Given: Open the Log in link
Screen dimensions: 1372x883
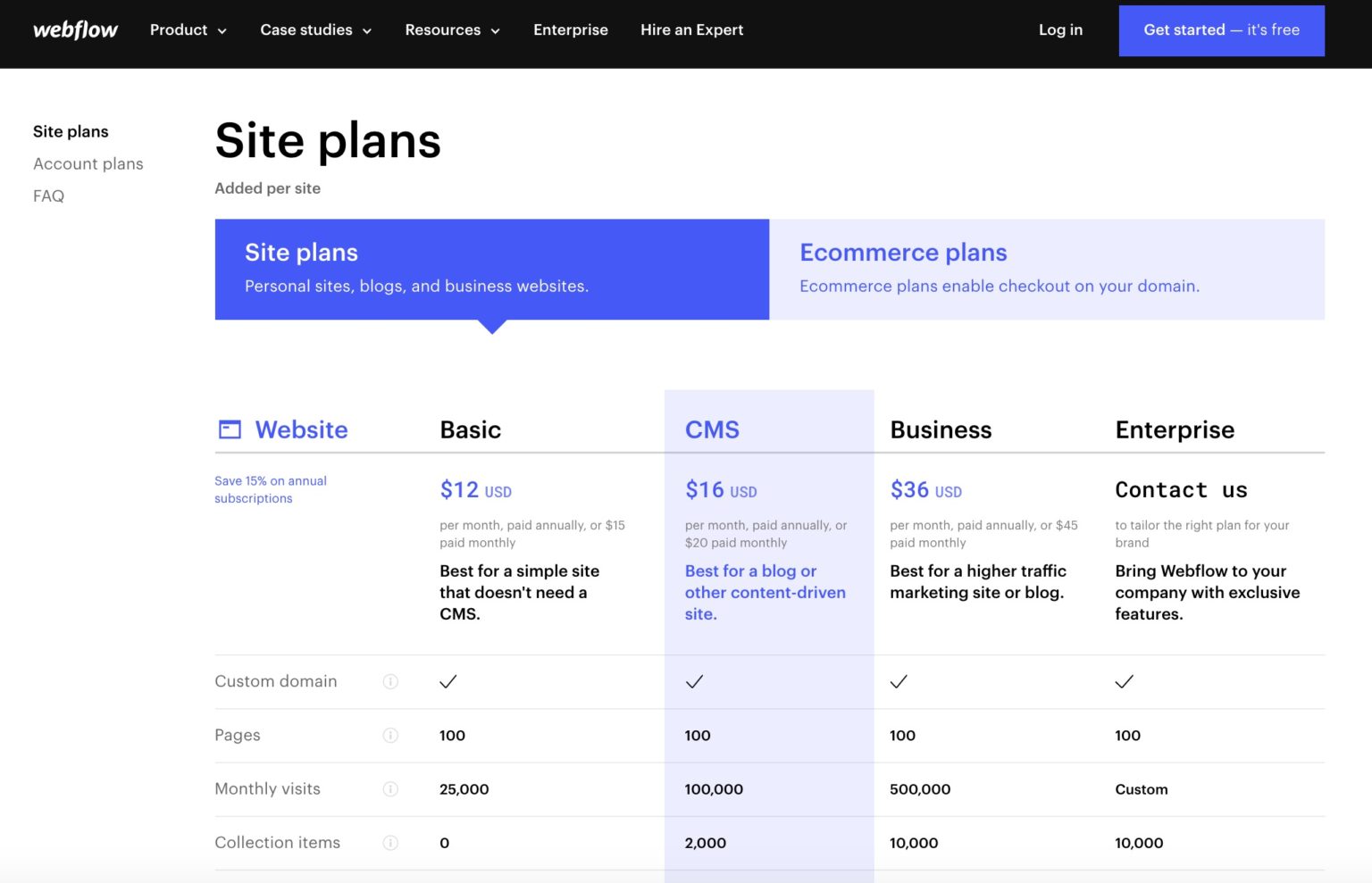Looking at the screenshot, I should click(1060, 29).
